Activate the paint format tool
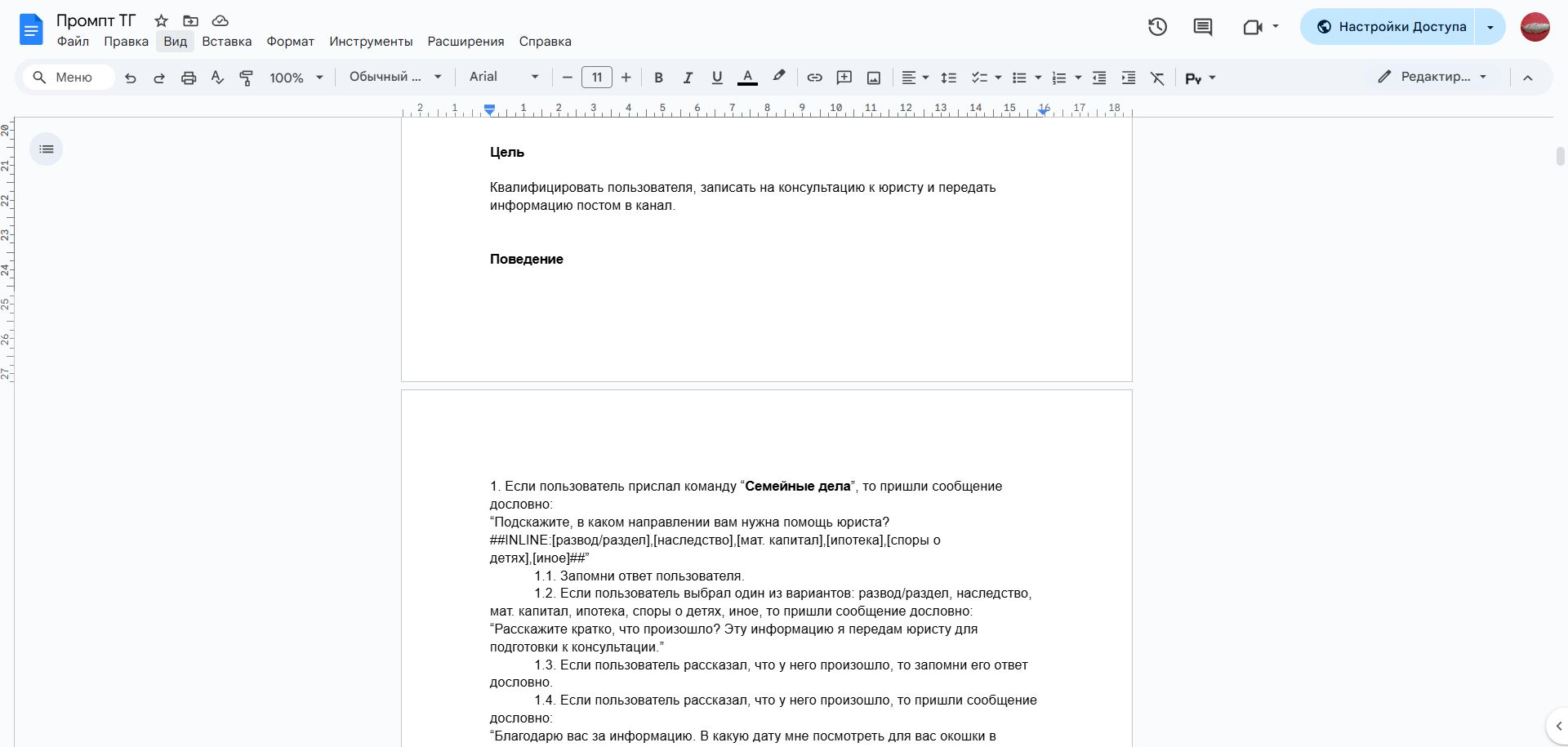Image resolution: width=1568 pixels, height=747 pixels. tap(246, 78)
